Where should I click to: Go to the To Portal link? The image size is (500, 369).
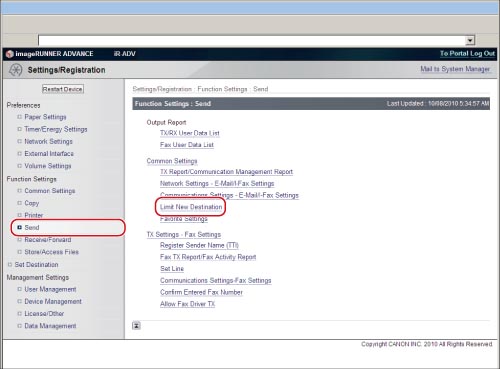tap(454, 53)
